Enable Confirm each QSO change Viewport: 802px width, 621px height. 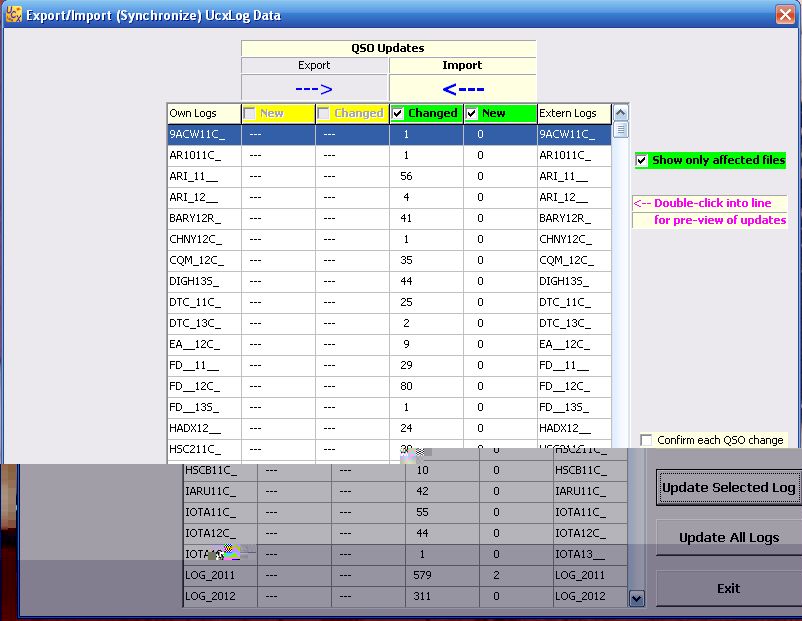tap(646, 441)
